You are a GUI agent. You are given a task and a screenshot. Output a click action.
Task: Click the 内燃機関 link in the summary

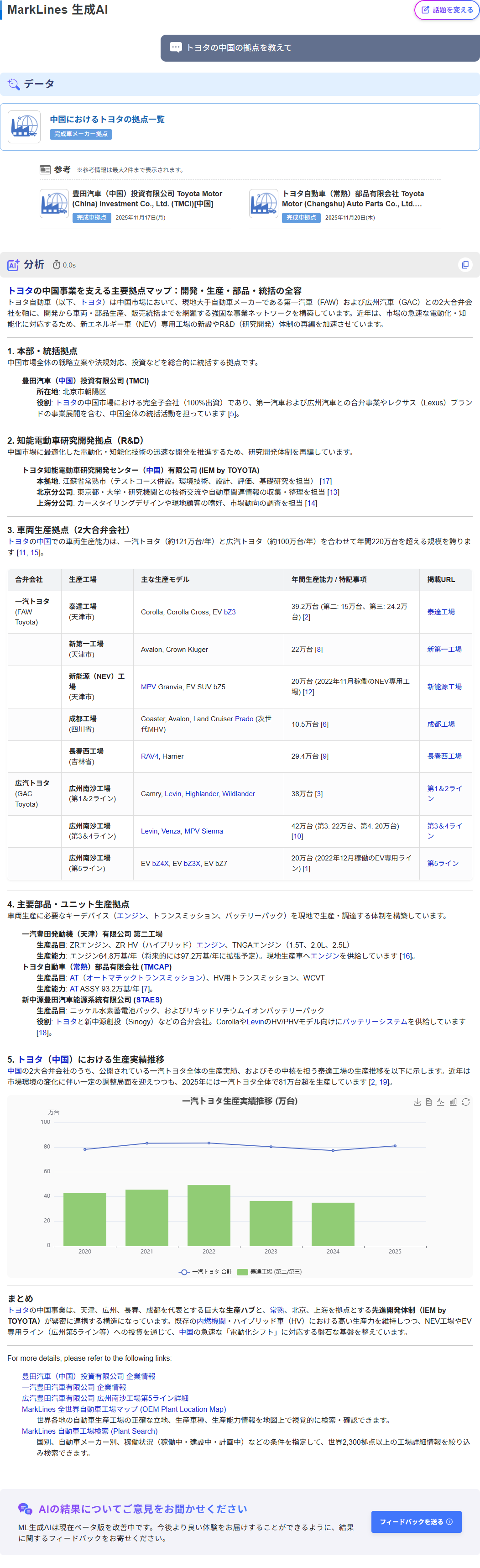211,1321
